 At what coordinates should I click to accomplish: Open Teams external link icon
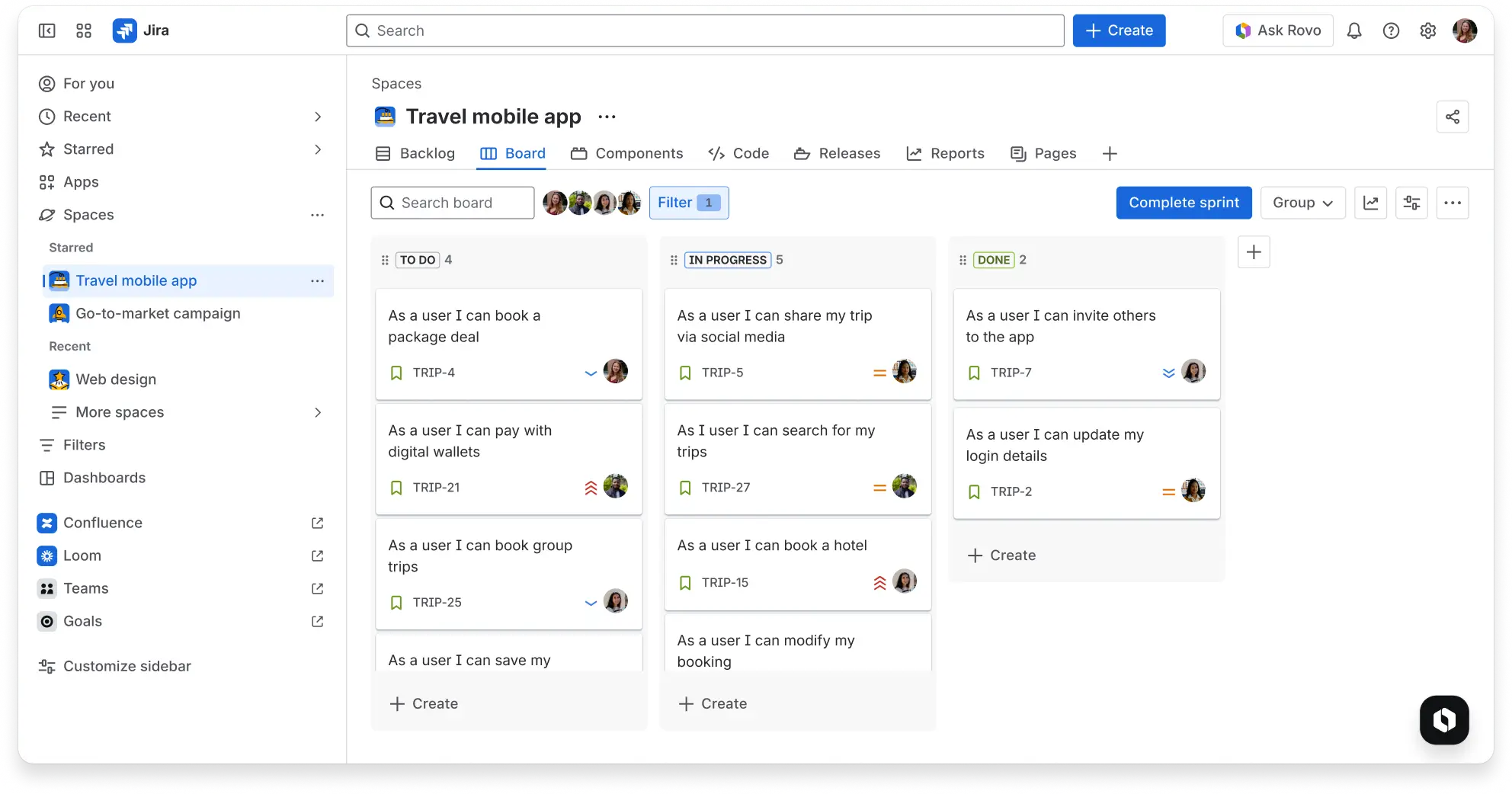[x=318, y=588]
